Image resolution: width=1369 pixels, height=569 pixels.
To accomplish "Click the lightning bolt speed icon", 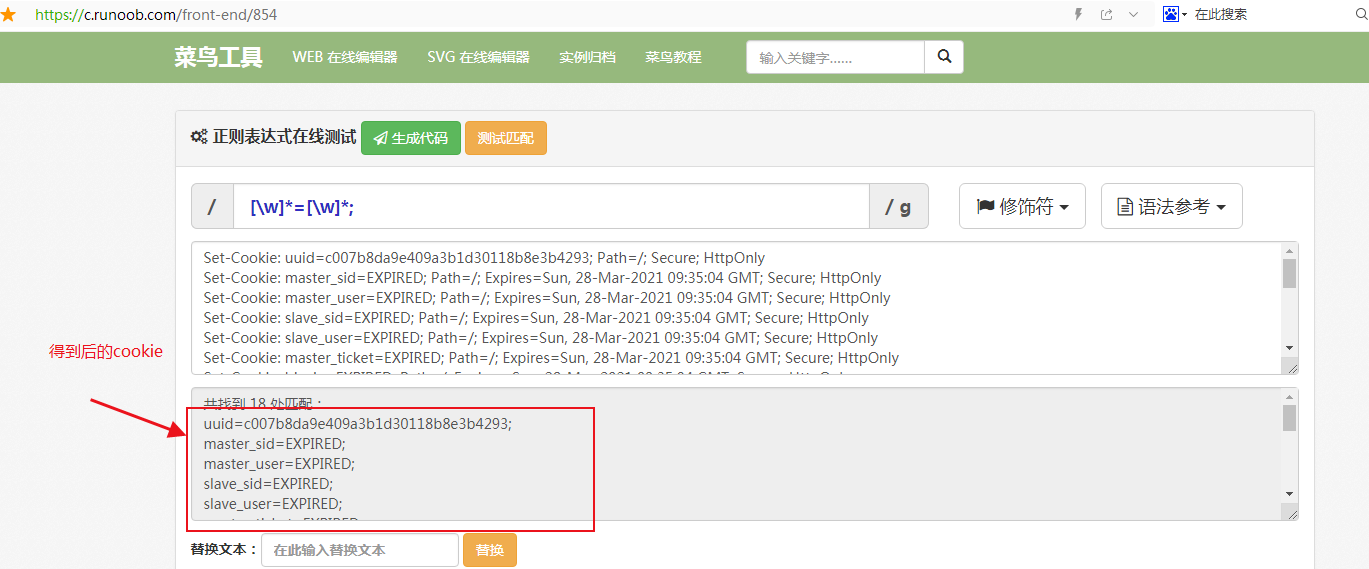I will coord(1078,15).
